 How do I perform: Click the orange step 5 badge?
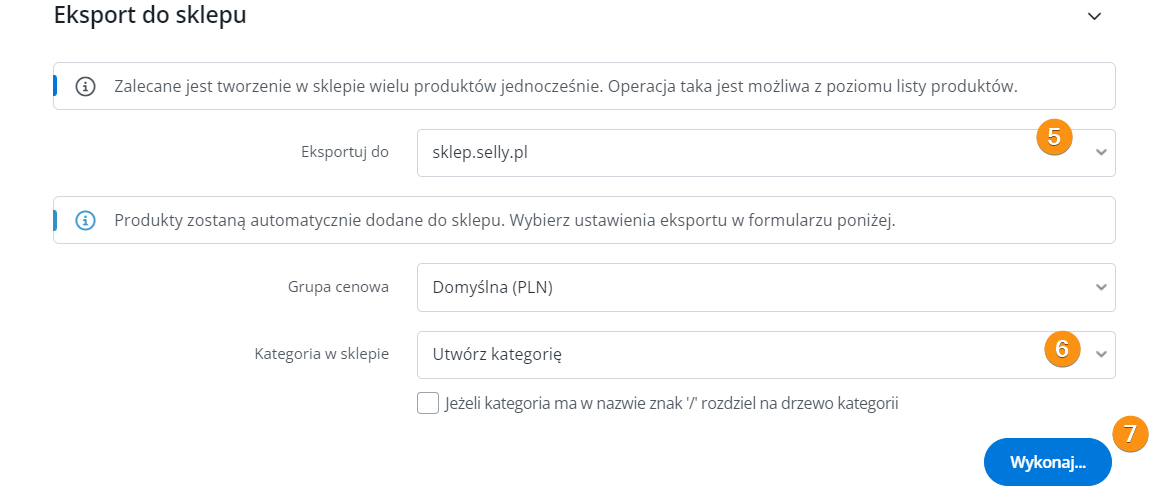click(x=1054, y=136)
